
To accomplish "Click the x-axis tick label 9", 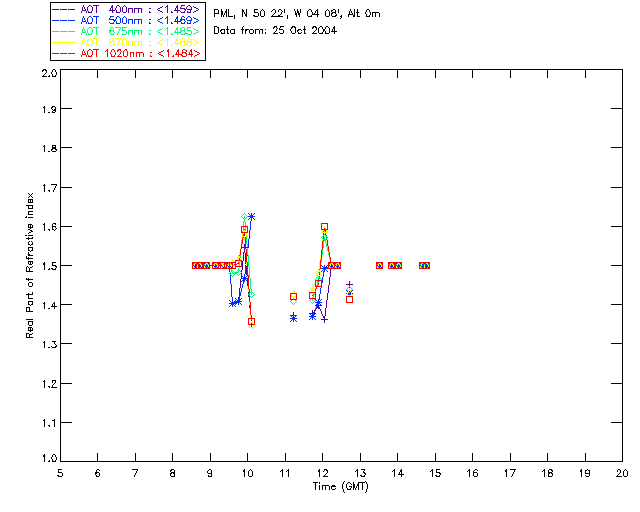I will 210,473.
